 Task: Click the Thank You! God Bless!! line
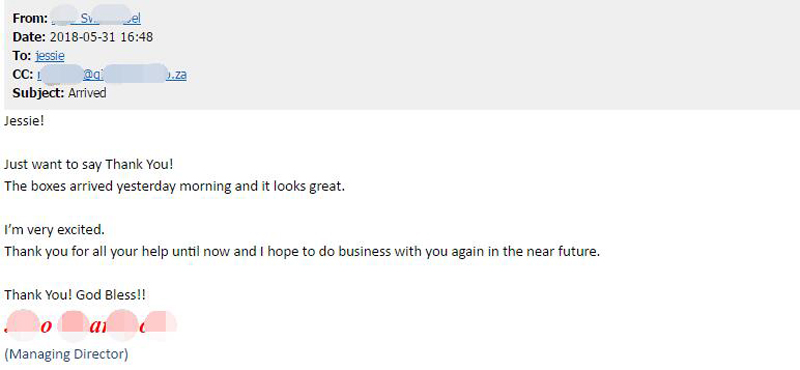[x=76, y=295]
